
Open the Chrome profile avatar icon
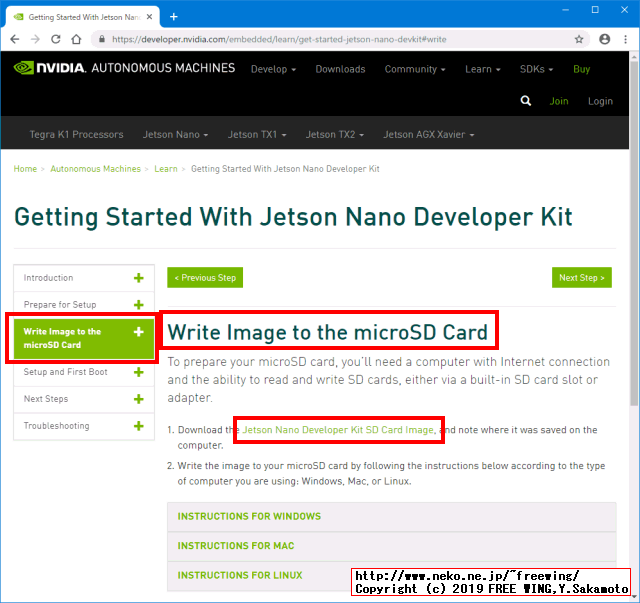[x=604, y=39]
